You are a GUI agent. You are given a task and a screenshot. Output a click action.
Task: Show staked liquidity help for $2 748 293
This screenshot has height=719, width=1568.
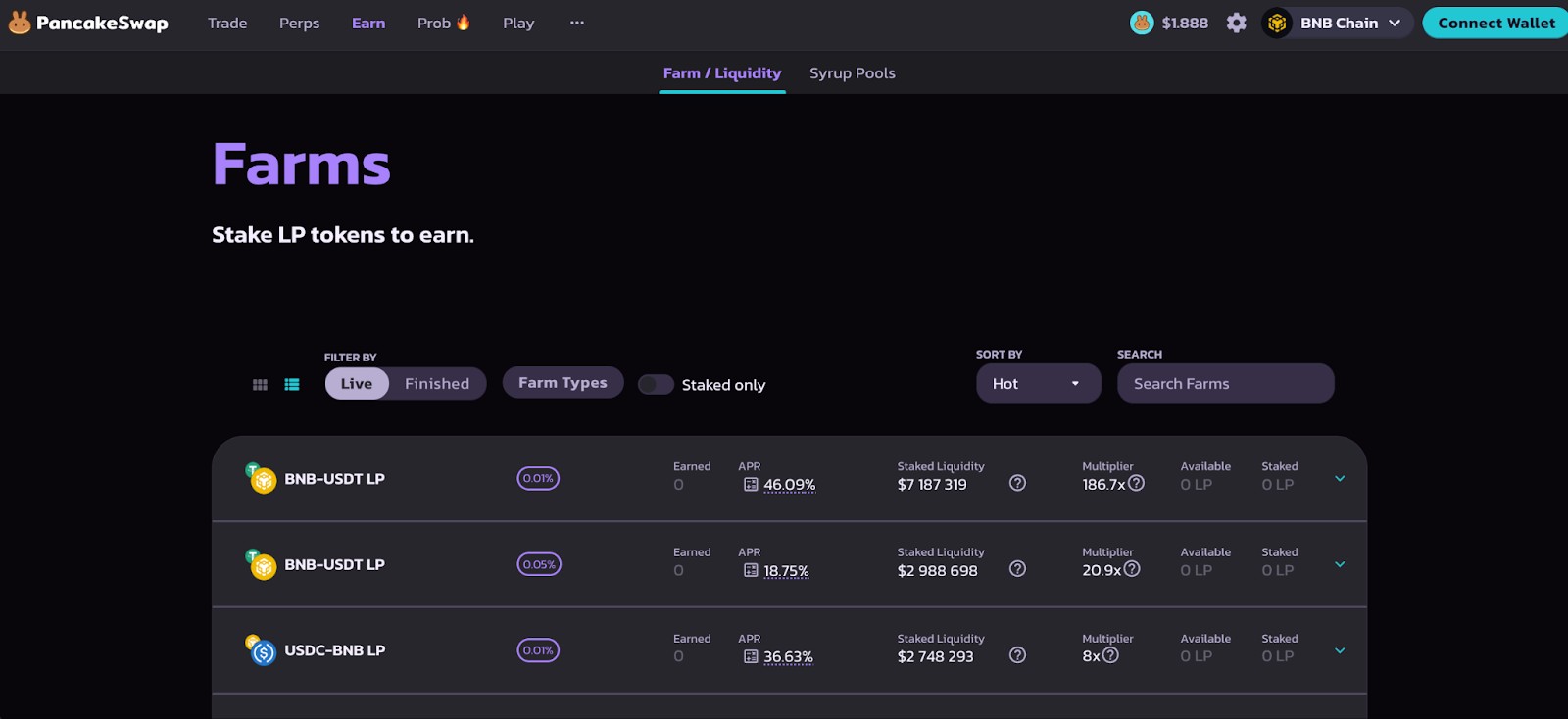tap(1017, 655)
